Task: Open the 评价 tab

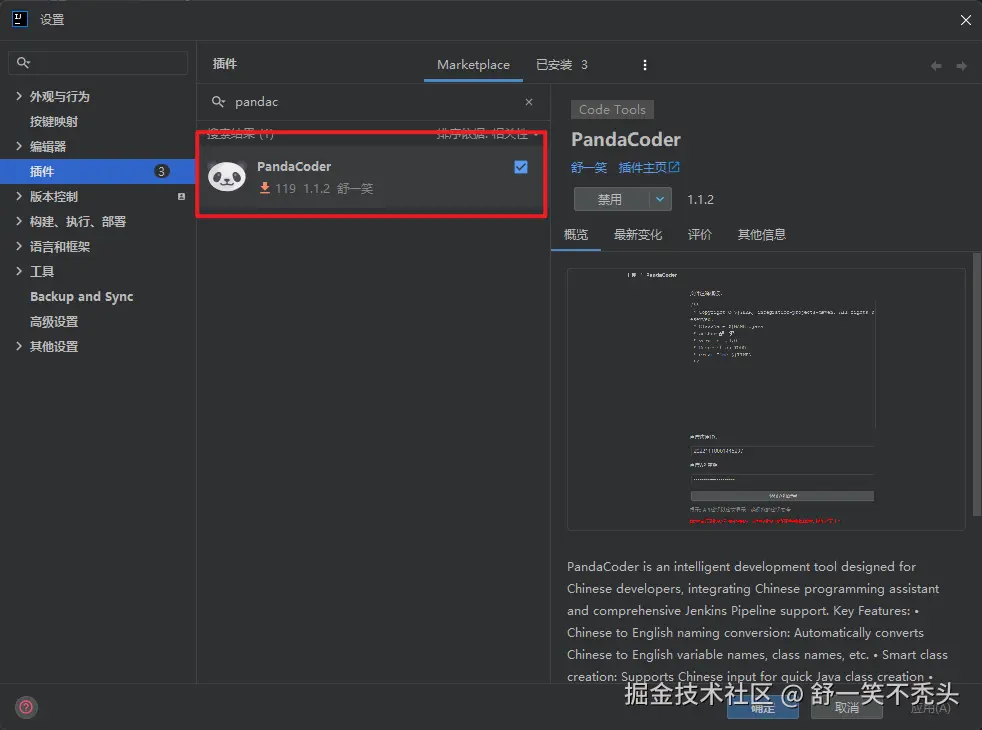Action: tap(700, 234)
